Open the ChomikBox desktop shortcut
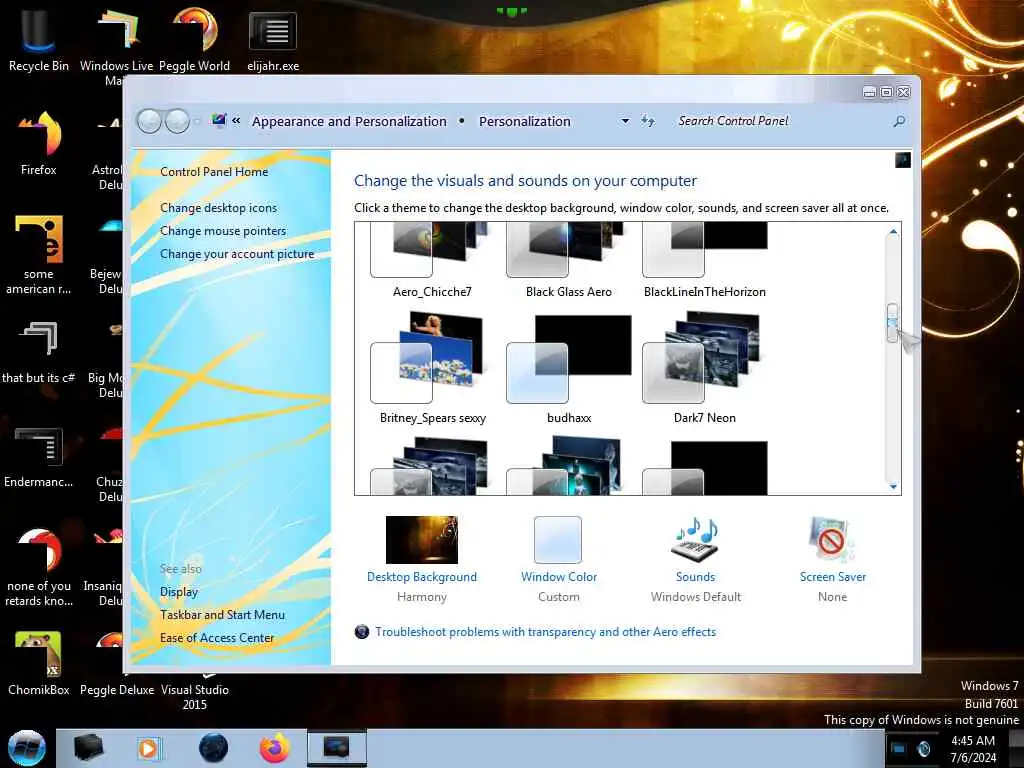Image resolution: width=1024 pixels, height=768 pixels. (x=39, y=663)
